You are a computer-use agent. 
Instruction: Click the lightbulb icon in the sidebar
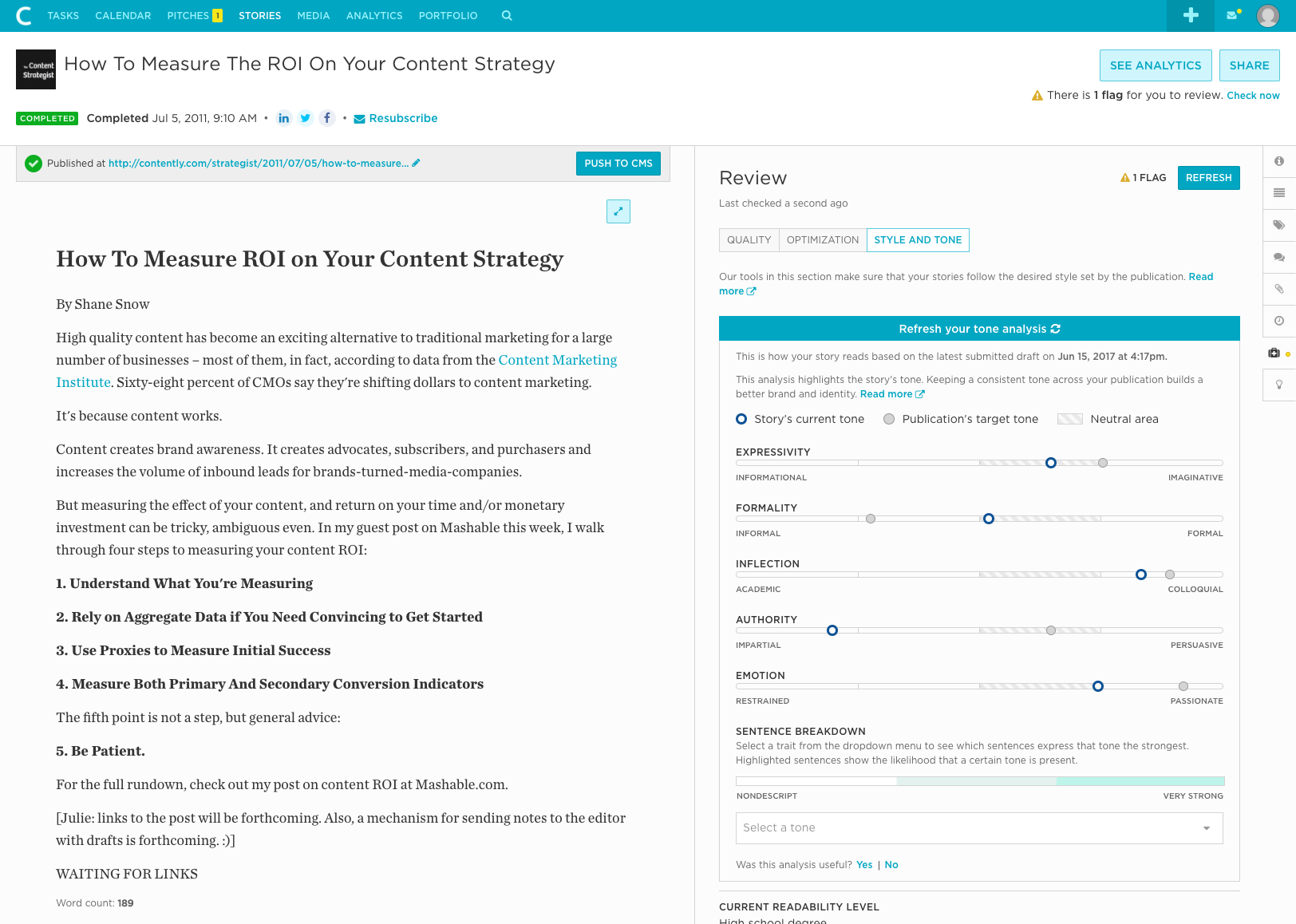(1278, 385)
